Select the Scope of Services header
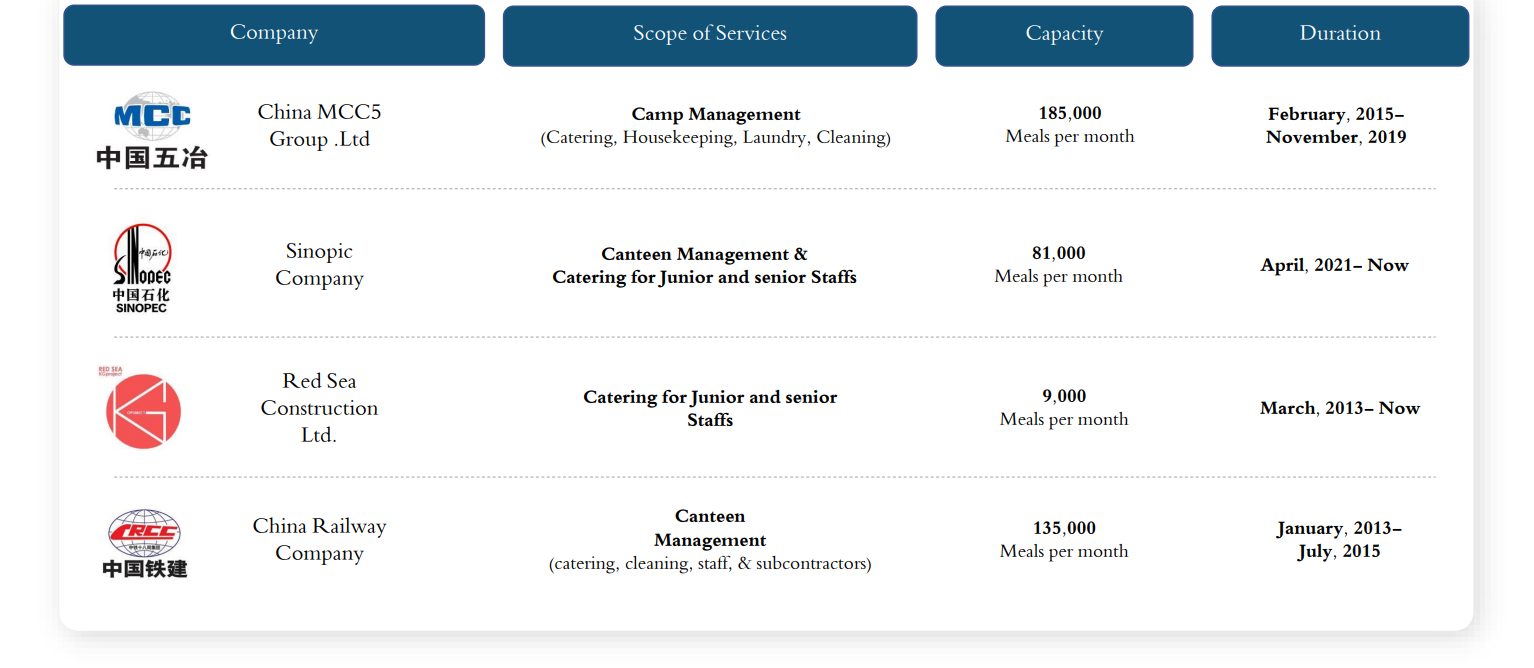The width and height of the screenshot is (1534, 668). click(710, 36)
